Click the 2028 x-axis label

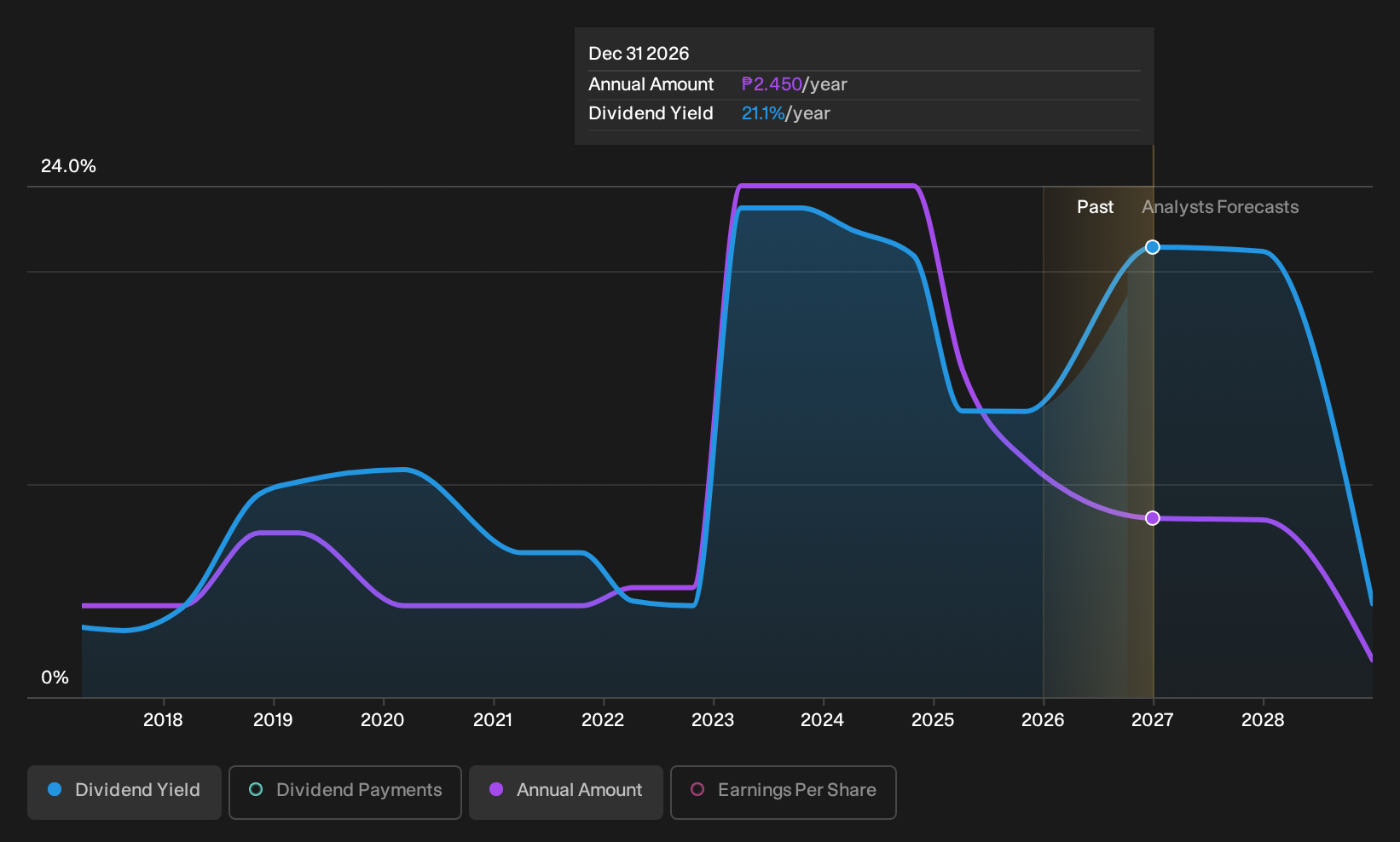1263,720
